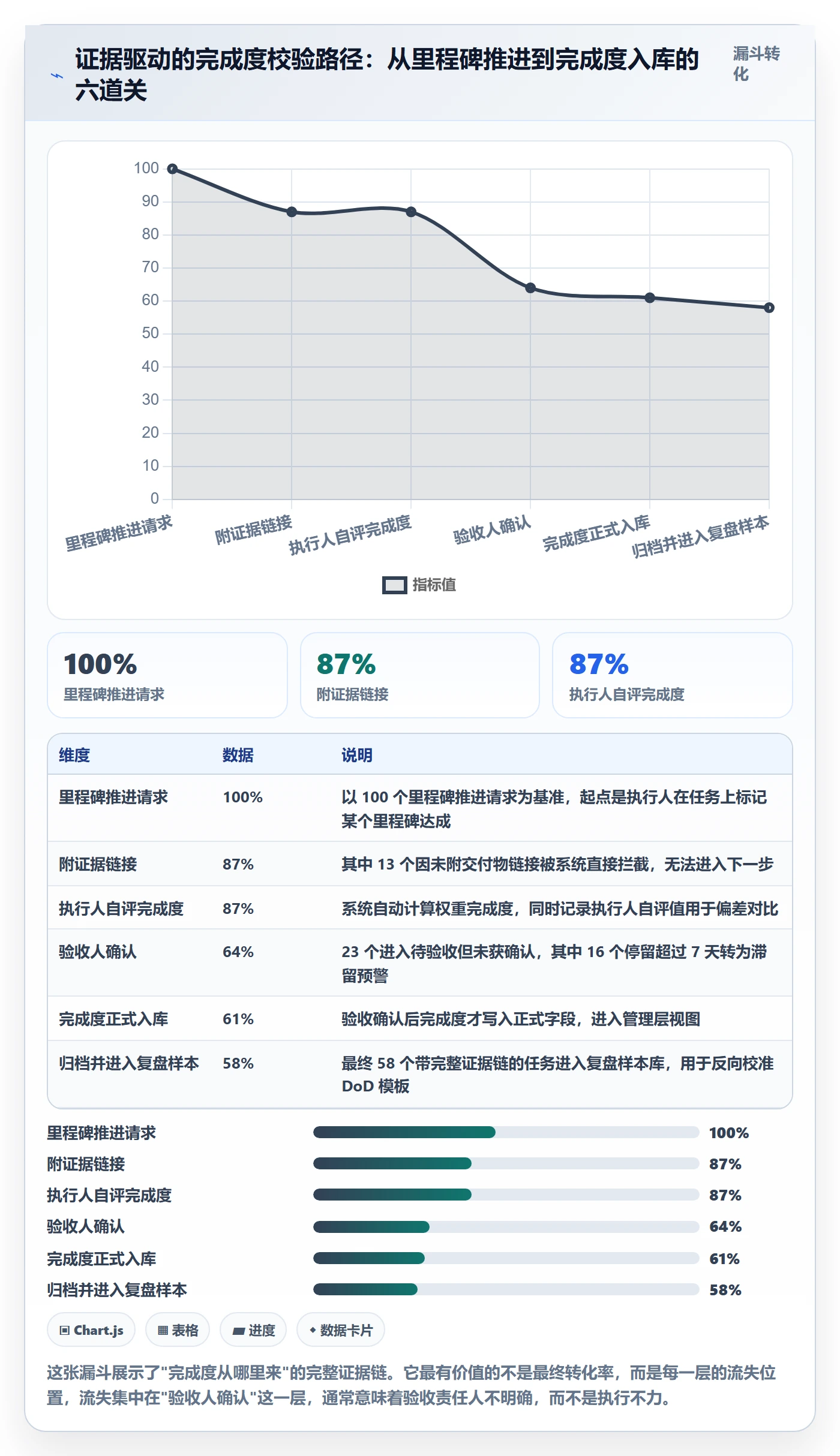The height and width of the screenshot is (1456, 840).
Task: Click the 附证据链接 progress bar
Action: pyautogui.click(x=506, y=1163)
